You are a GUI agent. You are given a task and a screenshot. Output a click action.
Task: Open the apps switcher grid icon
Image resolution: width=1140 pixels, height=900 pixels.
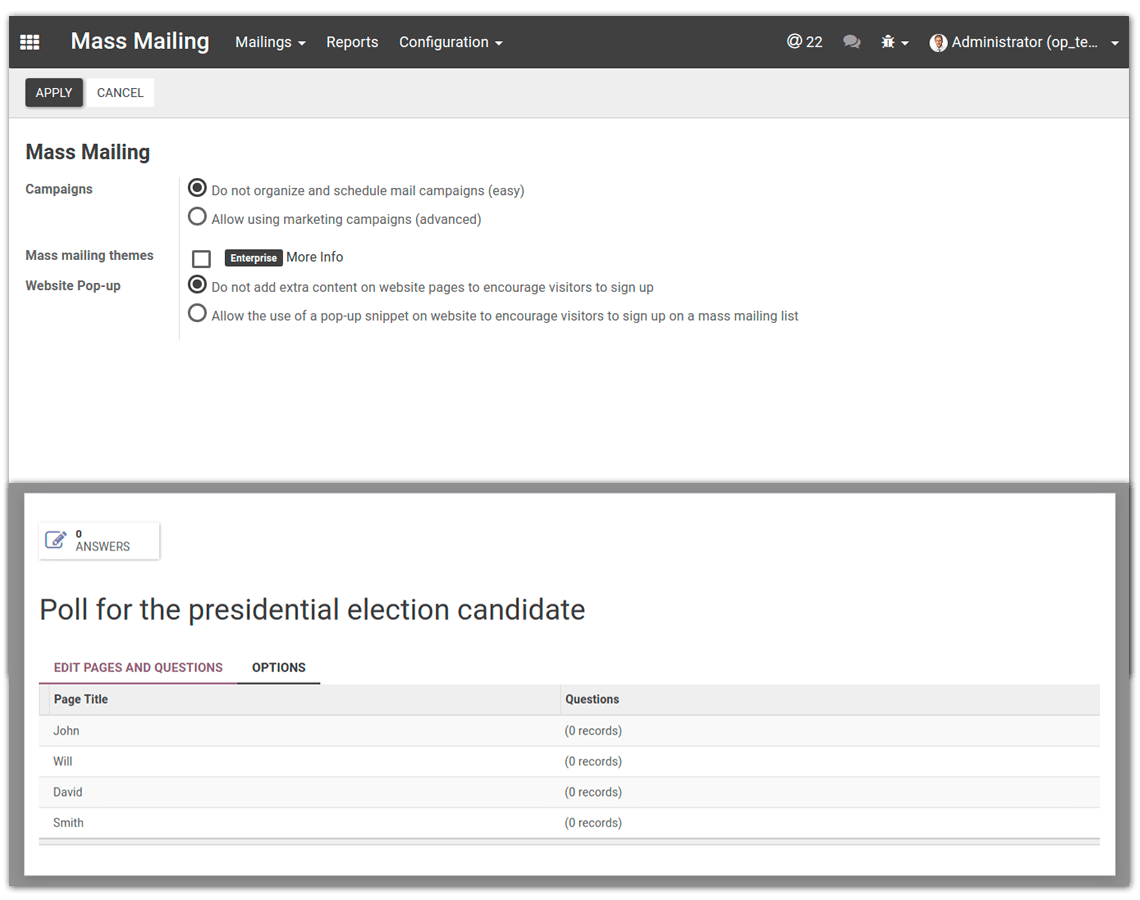(x=29, y=41)
